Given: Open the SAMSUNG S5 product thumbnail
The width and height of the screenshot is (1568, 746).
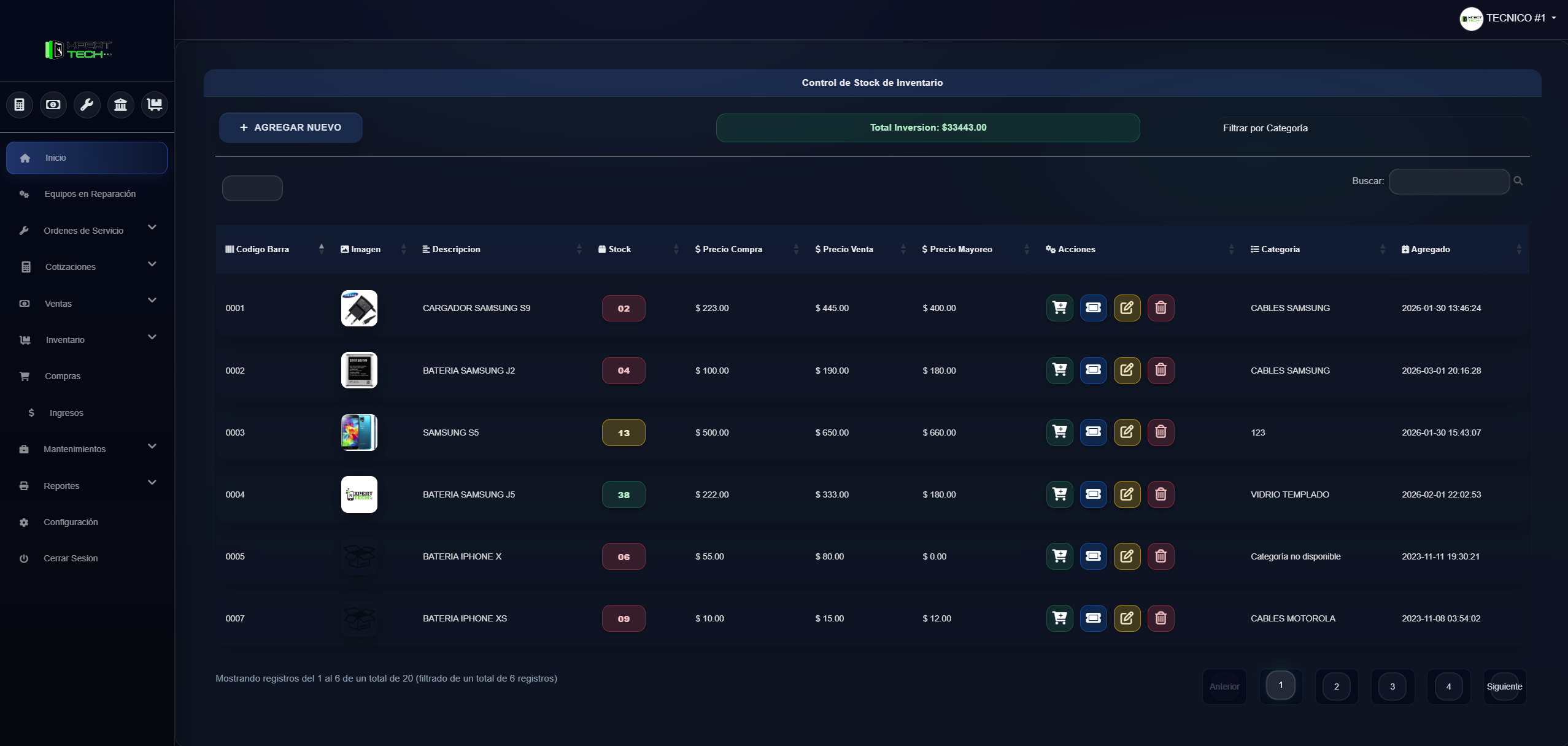Looking at the screenshot, I should pyautogui.click(x=359, y=432).
